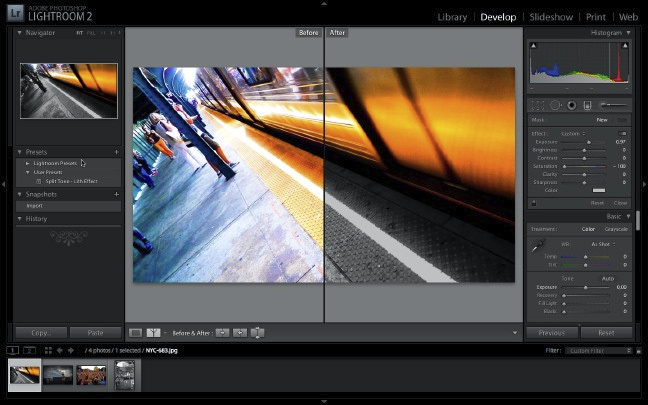The image size is (648, 405).
Task: Collapse the User Presets folder
Action: point(28,172)
